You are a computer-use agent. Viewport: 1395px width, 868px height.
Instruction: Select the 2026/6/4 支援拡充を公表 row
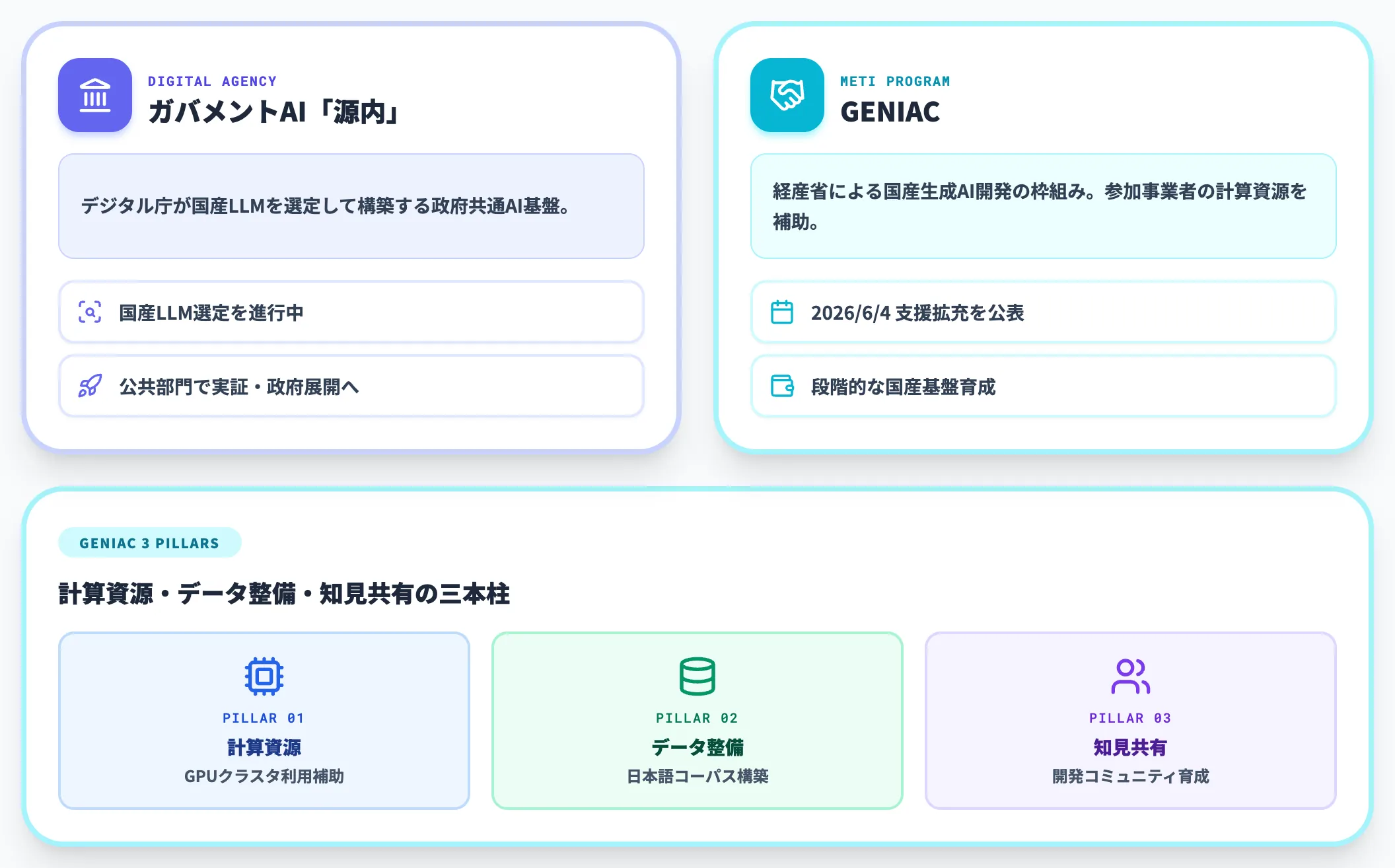[x=1044, y=312]
